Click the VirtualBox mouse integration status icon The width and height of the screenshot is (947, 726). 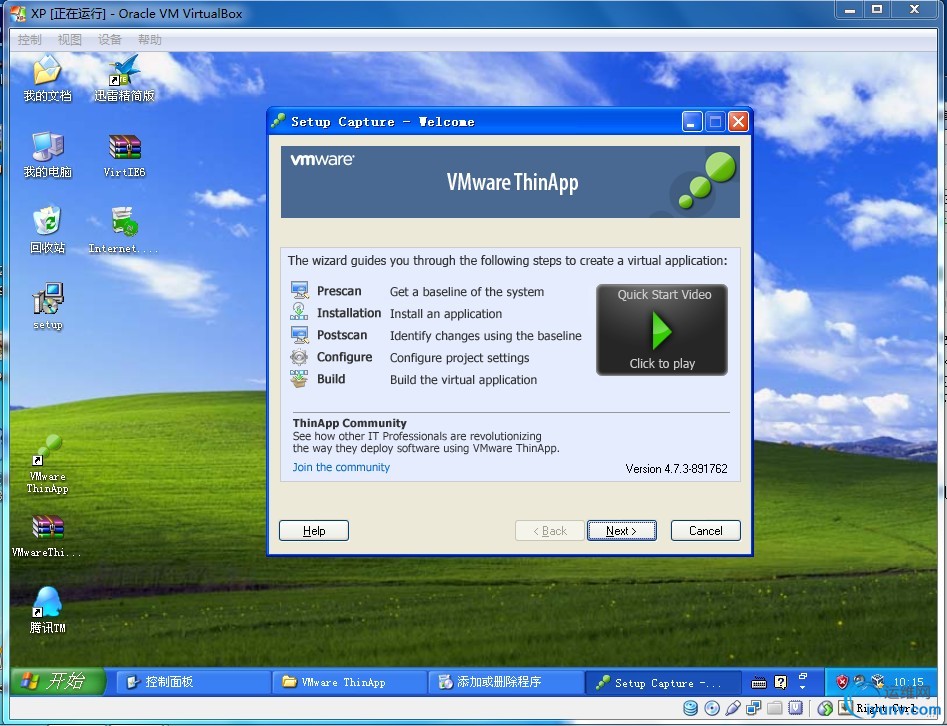tap(826, 708)
